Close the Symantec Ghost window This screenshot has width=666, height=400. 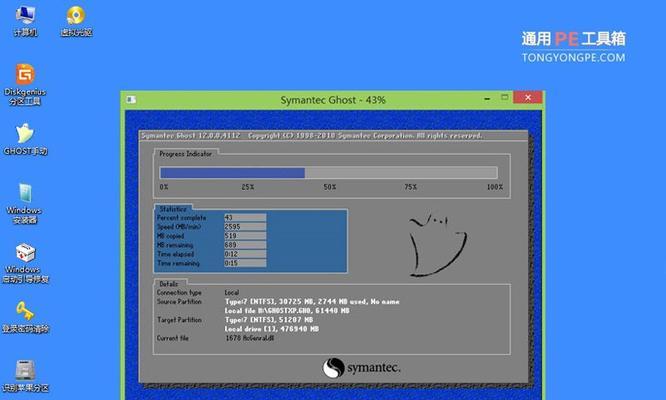pos(528,98)
